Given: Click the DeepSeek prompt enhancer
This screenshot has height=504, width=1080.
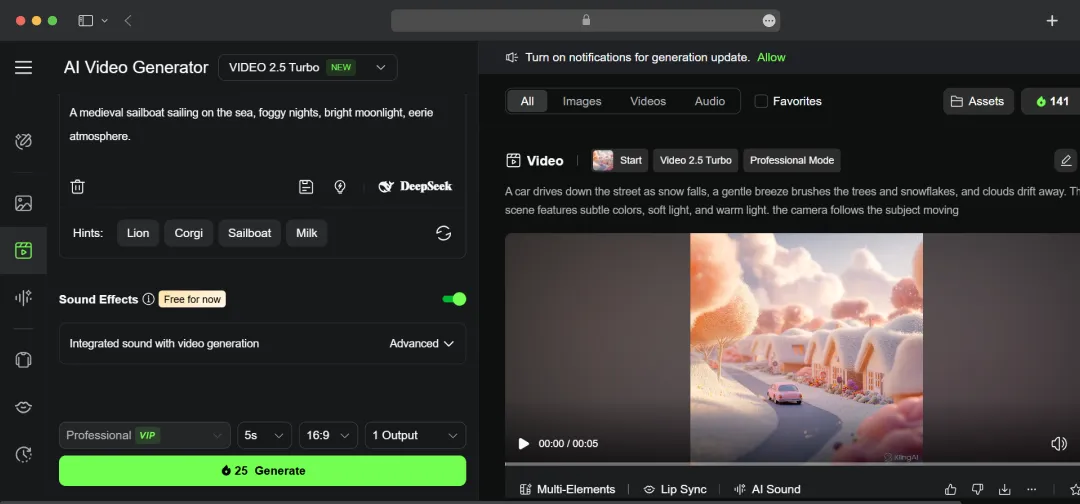Looking at the screenshot, I should 415,187.
